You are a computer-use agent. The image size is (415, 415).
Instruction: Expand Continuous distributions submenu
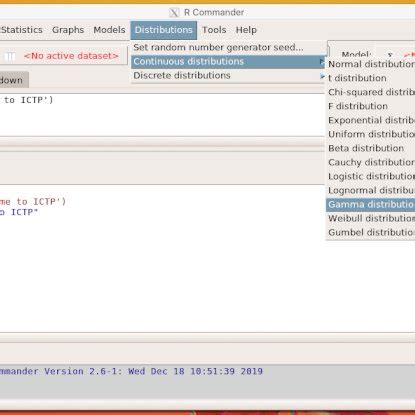point(228,62)
